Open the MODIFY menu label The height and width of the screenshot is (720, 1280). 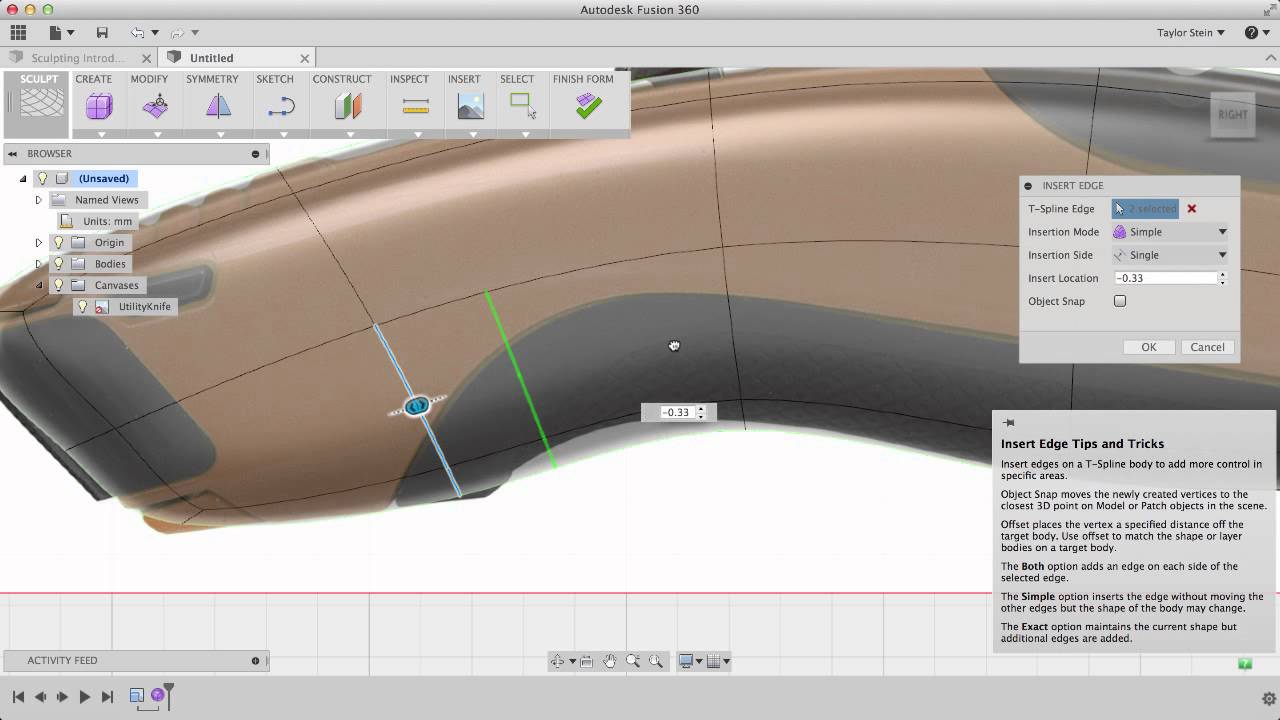149,79
